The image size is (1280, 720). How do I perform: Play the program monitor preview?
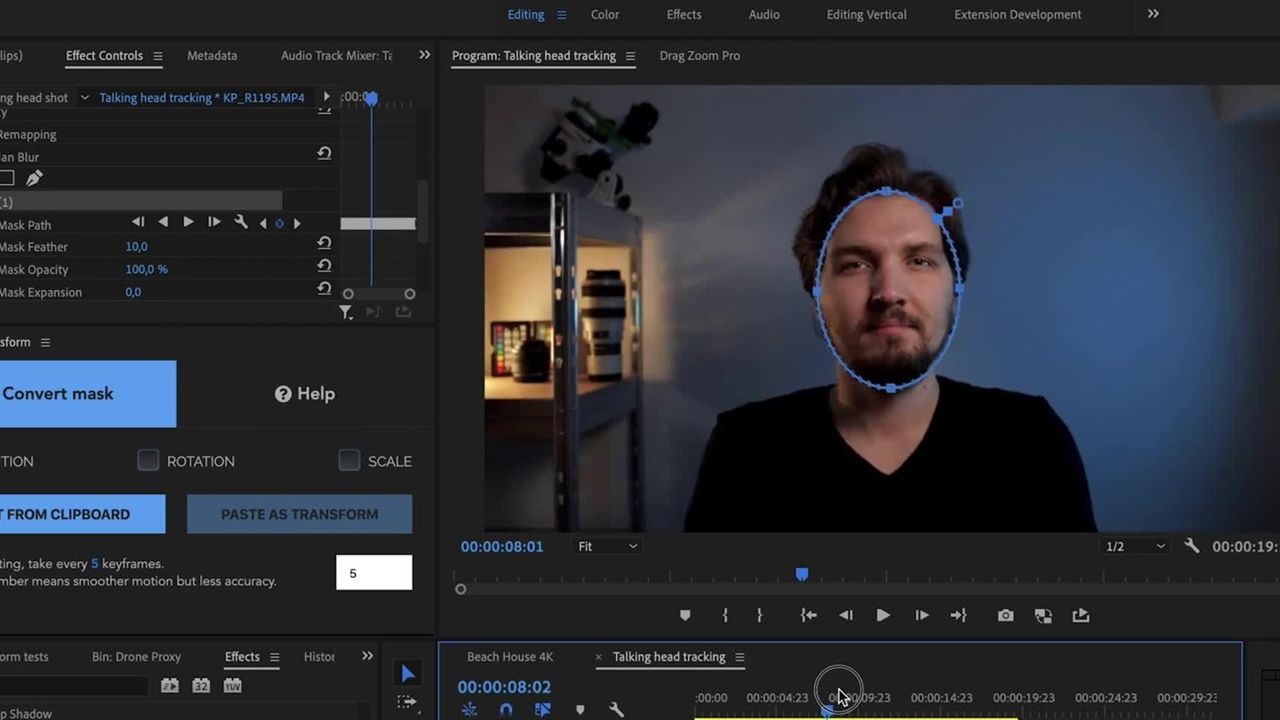pos(883,615)
